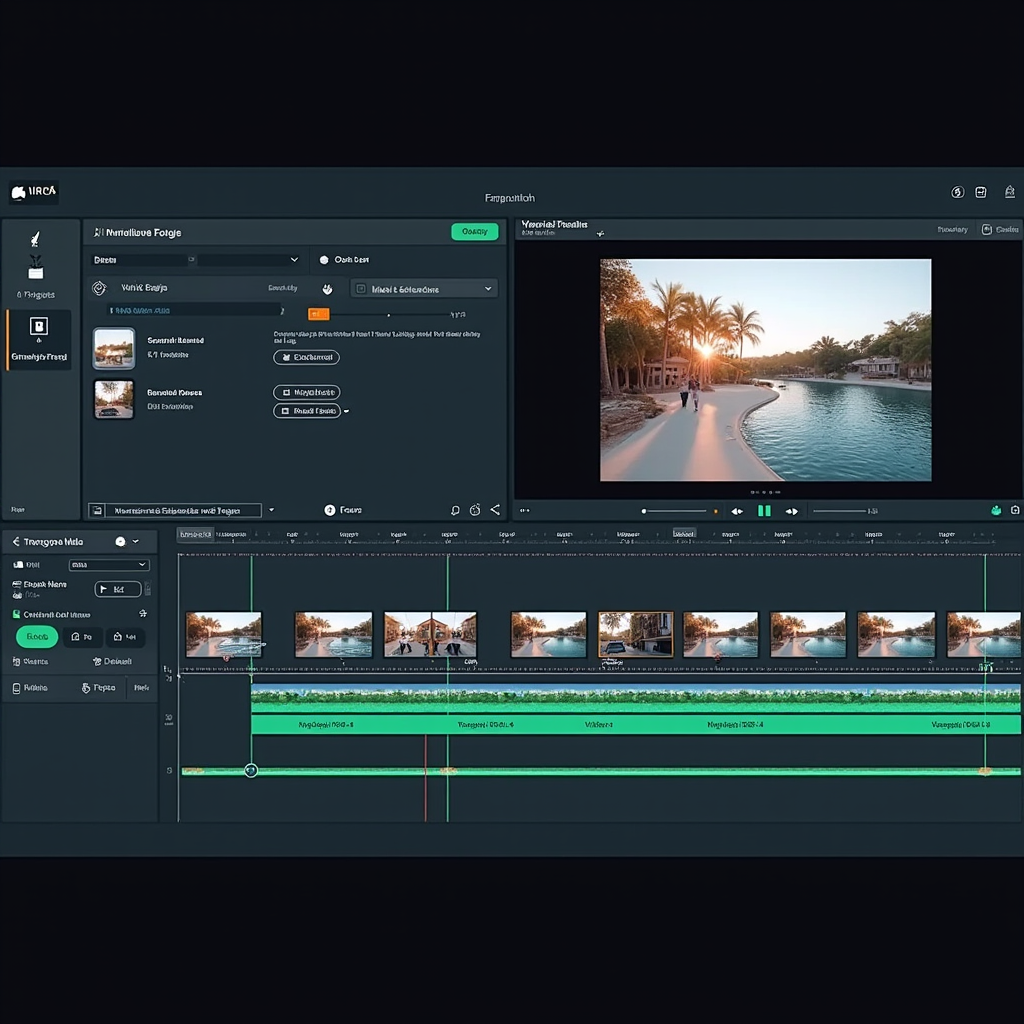Click the fast-forward icon in preview controls
This screenshot has height=1024, width=1024.
click(791, 511)
